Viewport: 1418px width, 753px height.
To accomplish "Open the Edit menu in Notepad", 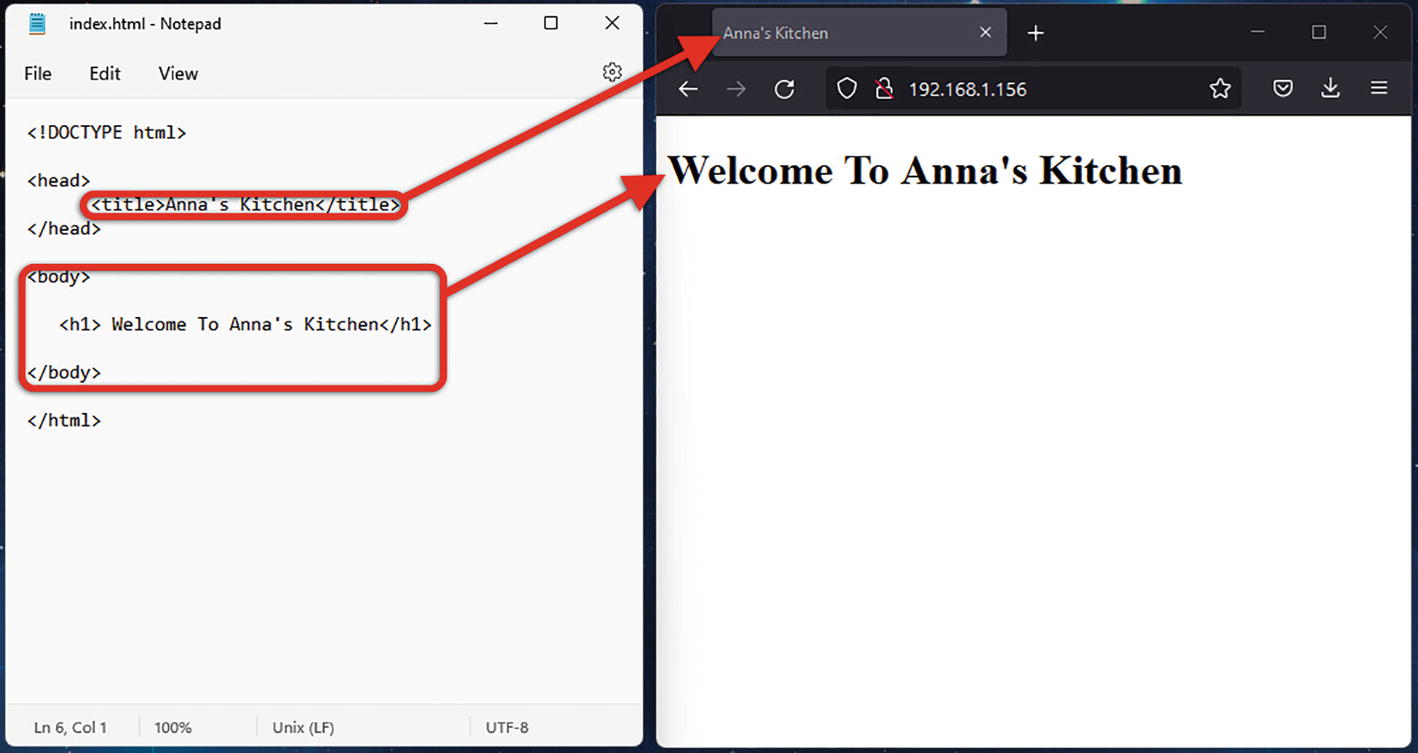I will coord(105,73).
